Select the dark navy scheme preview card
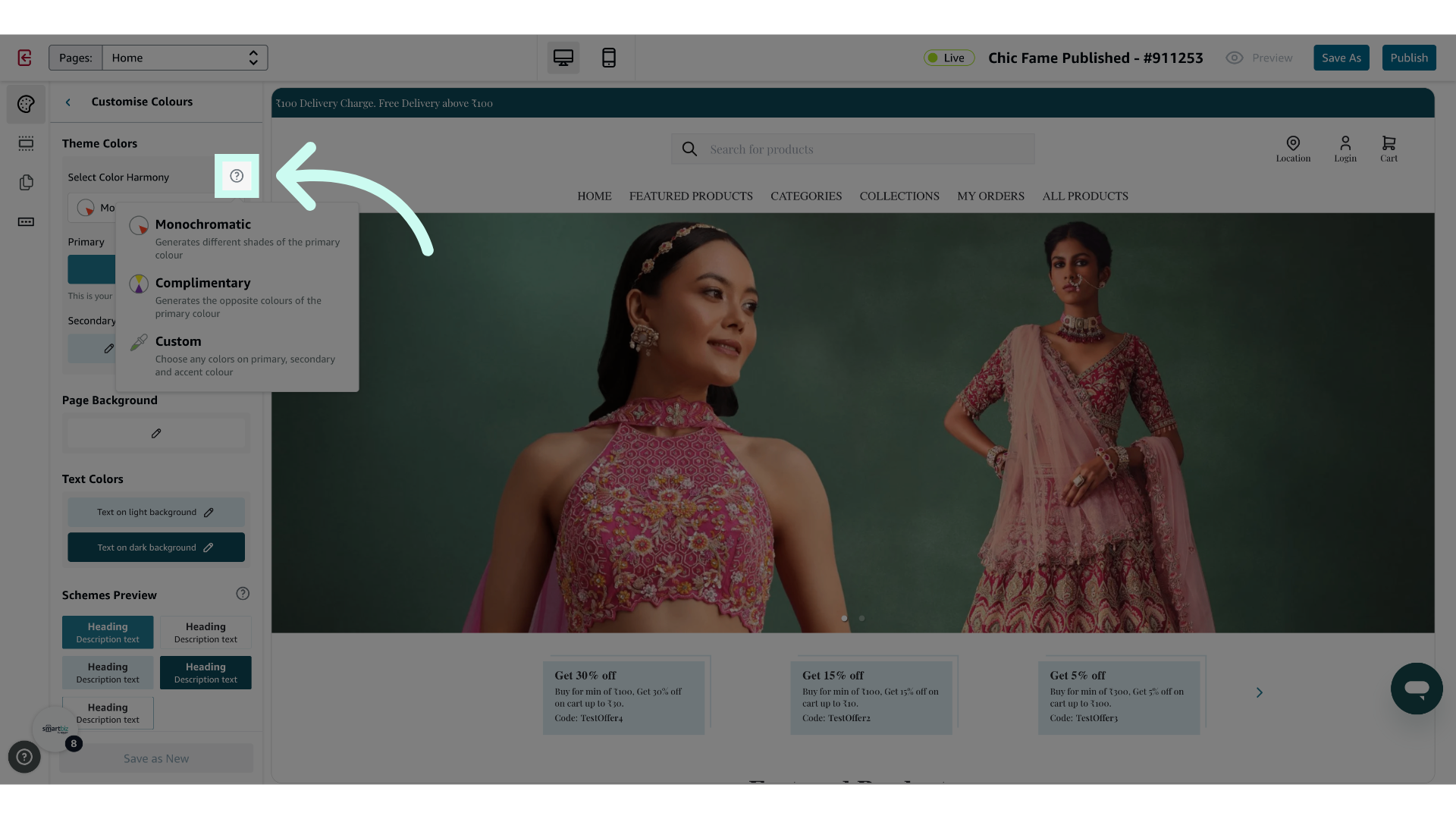Screen dimensions: 1456x819 (206, 673)
